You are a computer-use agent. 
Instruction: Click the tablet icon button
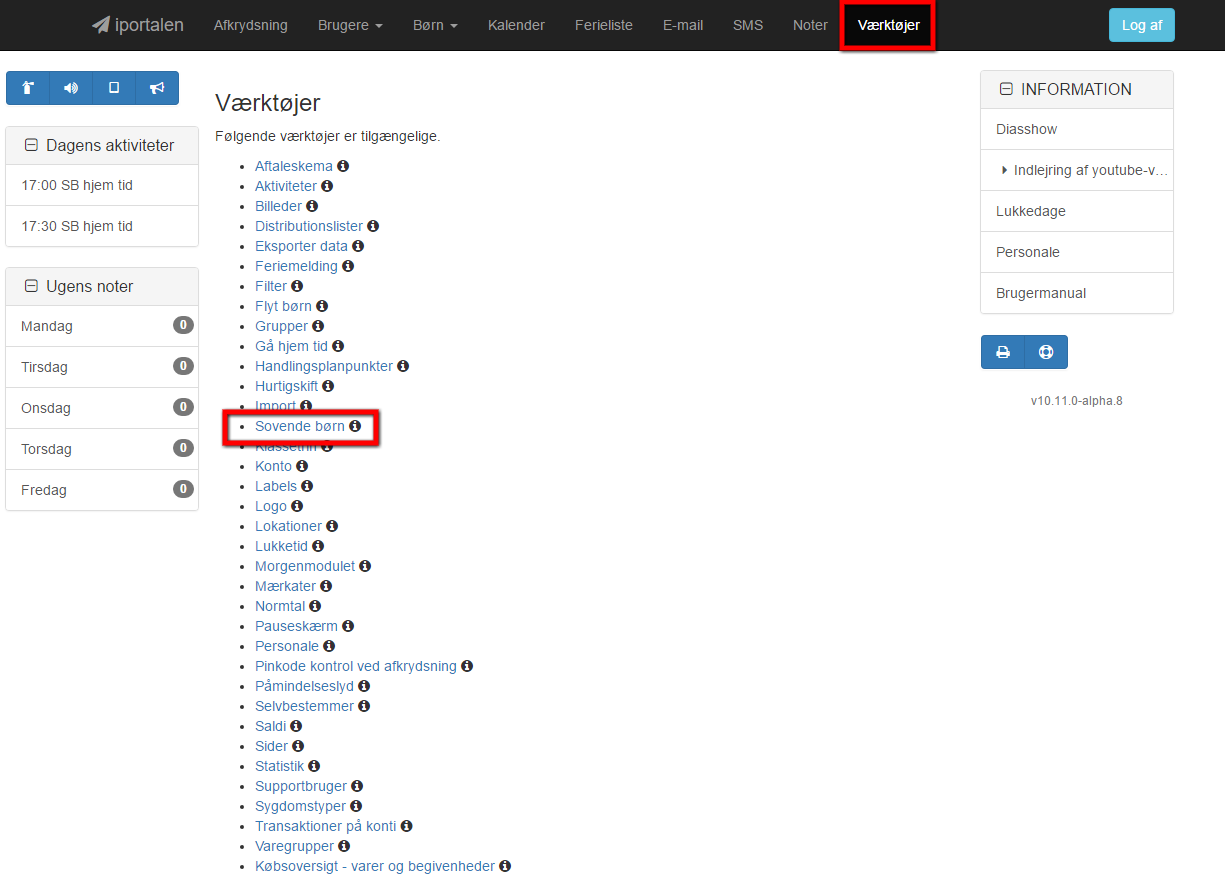tap(114, 88)
